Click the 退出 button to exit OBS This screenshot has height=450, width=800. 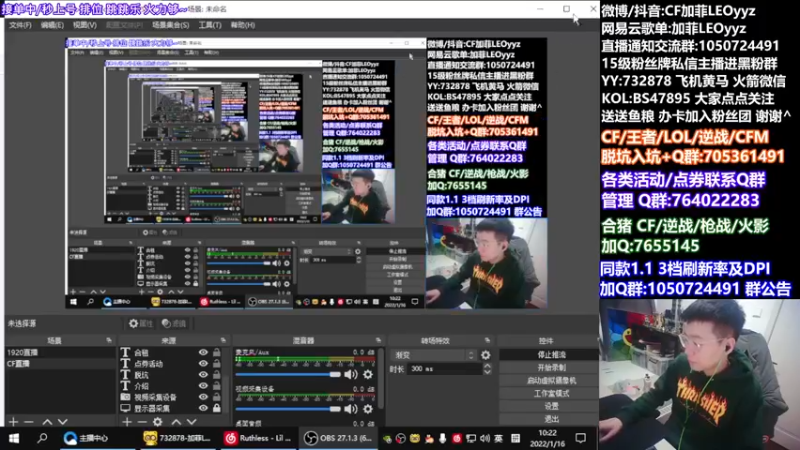click(551, 419)
